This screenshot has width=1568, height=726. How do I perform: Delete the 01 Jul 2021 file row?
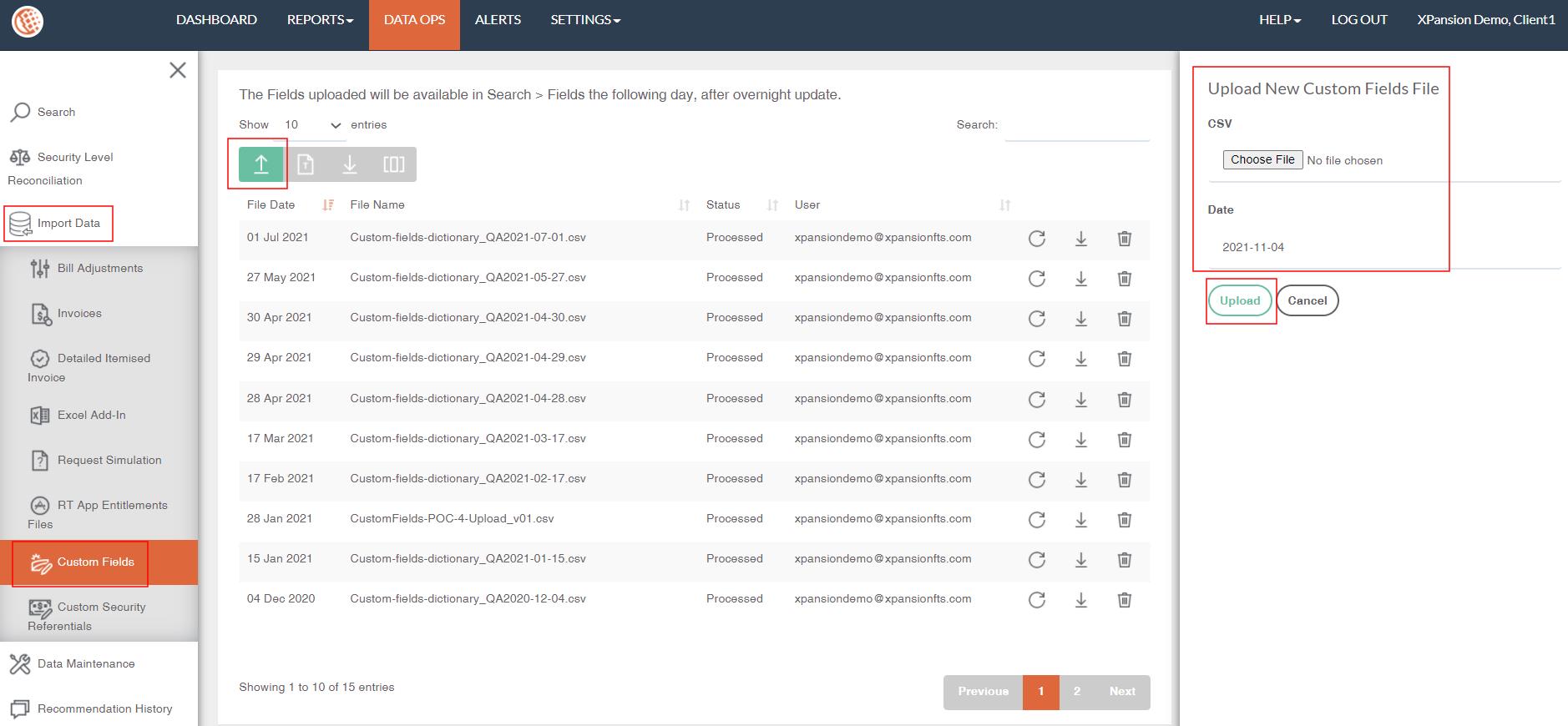coord(1124,239)
